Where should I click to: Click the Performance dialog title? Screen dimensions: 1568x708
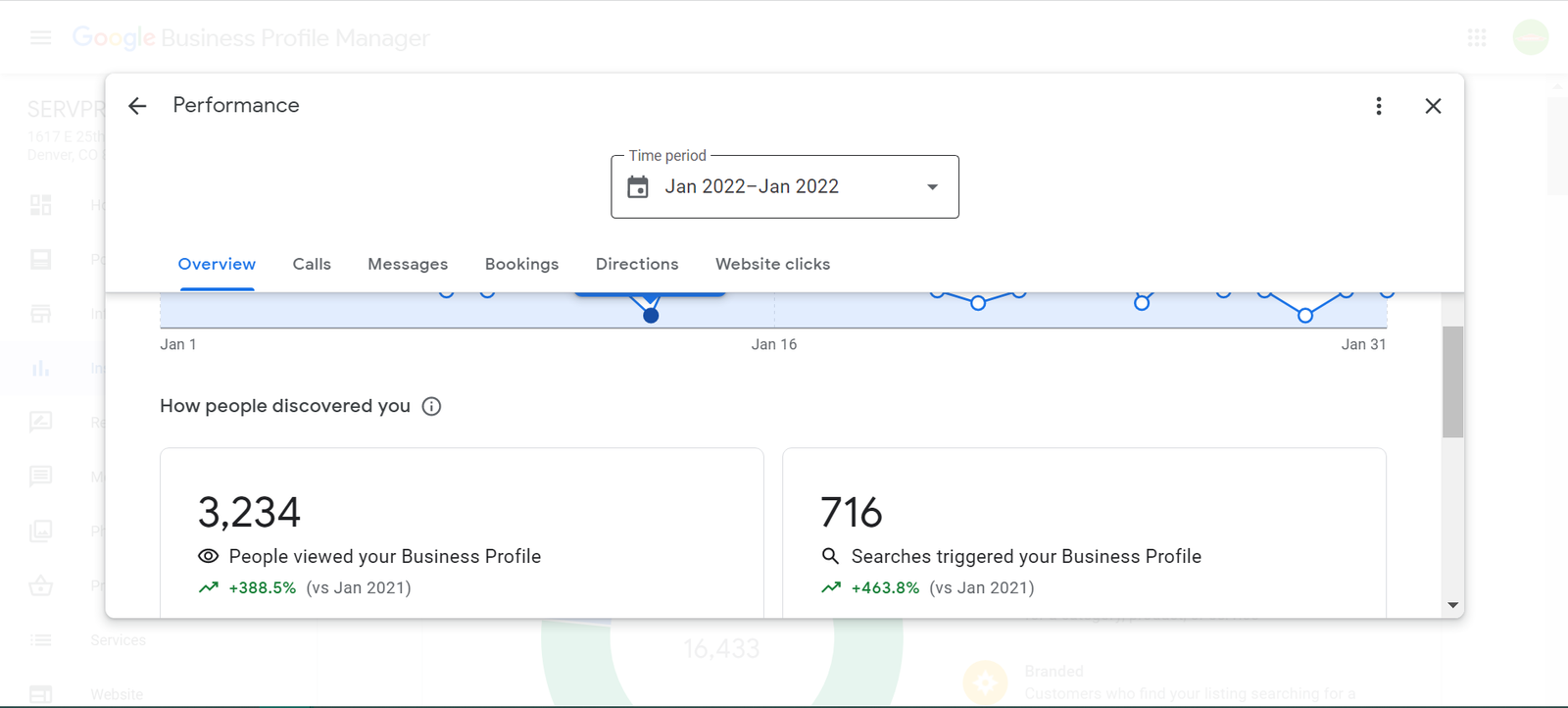[236, 105]
